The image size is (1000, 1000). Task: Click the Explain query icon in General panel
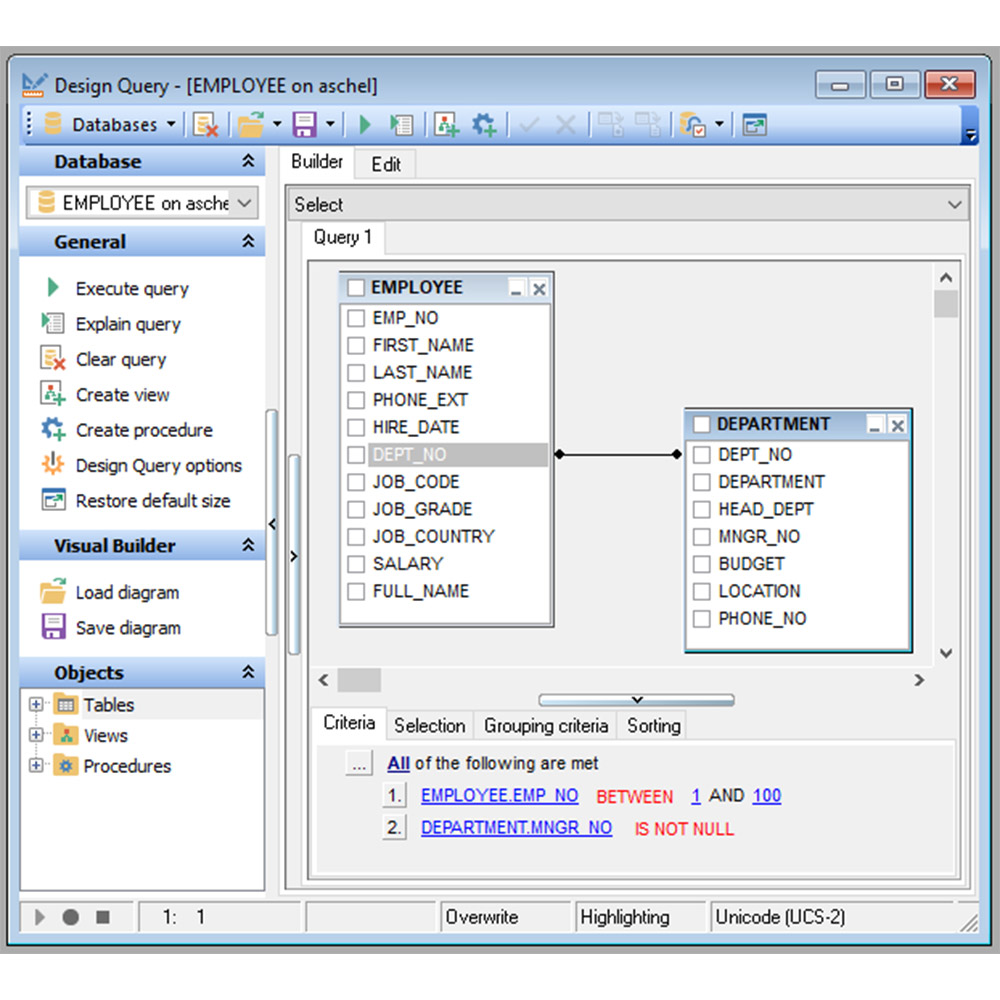tap(53, 323)
